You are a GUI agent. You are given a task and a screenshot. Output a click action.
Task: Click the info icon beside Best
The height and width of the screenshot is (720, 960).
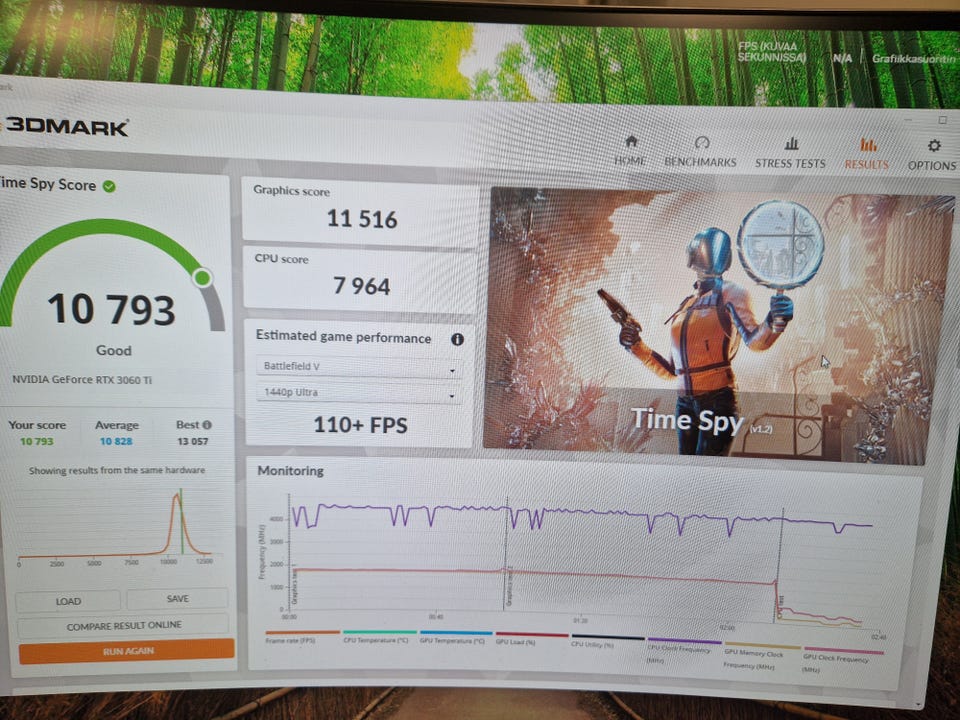207,425
